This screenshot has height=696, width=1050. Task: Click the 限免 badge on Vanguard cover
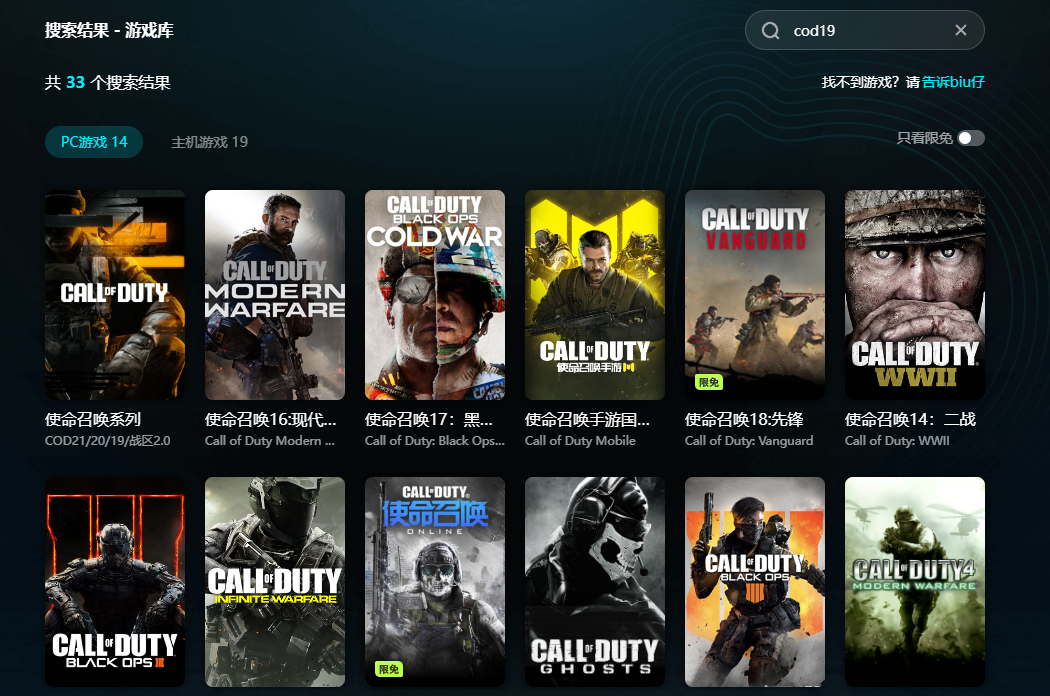point(708,382)
